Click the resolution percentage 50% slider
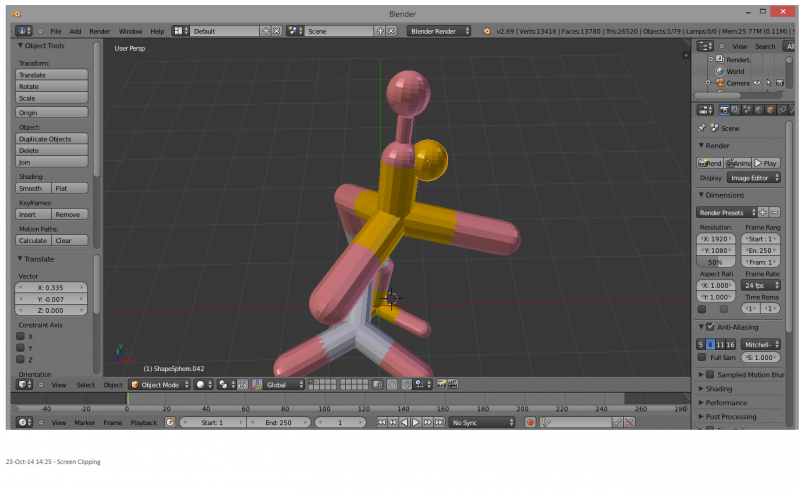This screenshot has width=800, height=492. 716,261
